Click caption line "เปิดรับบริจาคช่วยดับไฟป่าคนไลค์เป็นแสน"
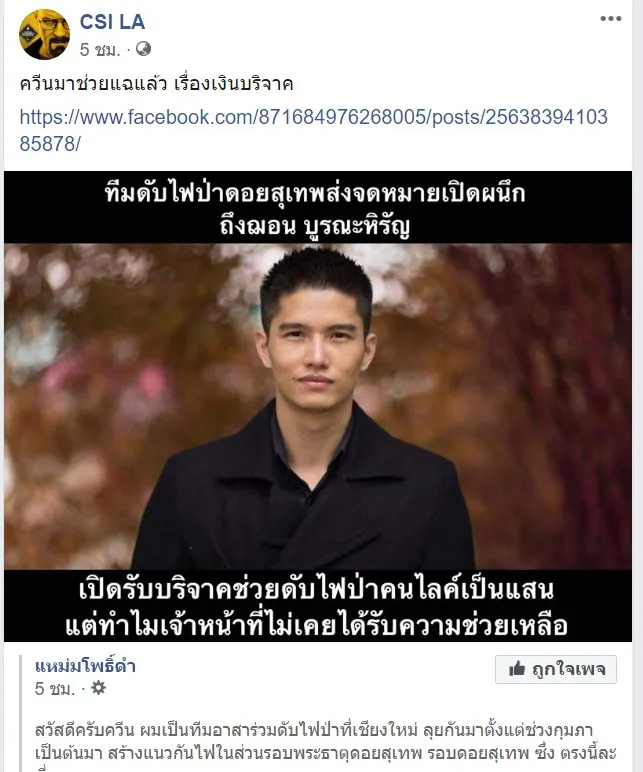The height and width of the screenshot is (772, 643). pyautogui.click(x=316, y=590)
